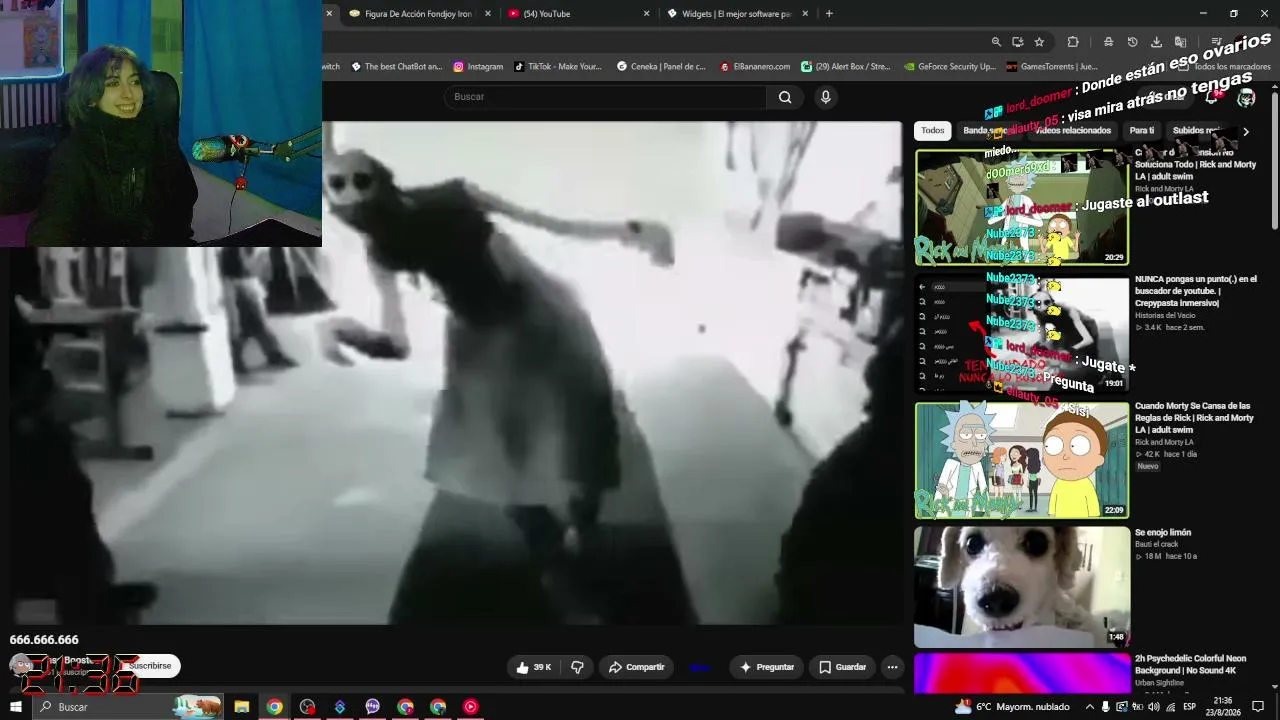Open the 'Se enojo limón' video title
1280x720 pixels.
(1163, 533)
